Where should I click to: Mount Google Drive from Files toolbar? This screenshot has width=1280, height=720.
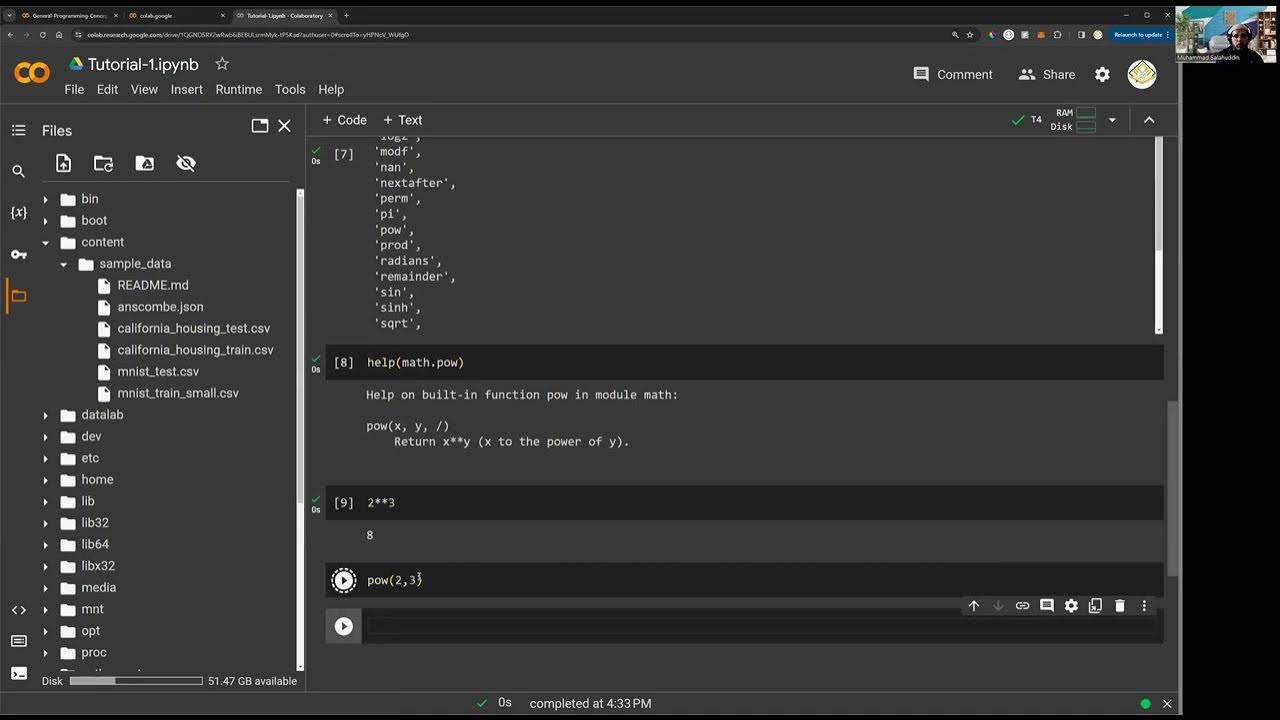pos(145,163)
